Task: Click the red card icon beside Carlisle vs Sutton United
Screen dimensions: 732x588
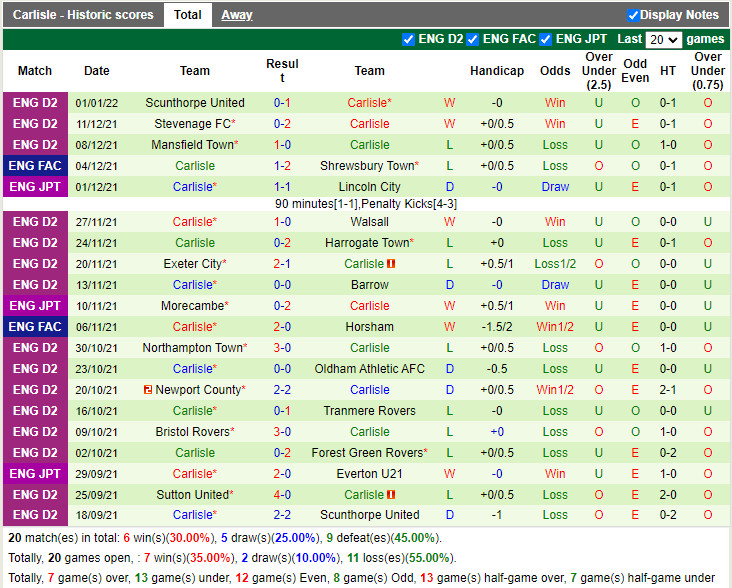Action: [x=391, y=495]
